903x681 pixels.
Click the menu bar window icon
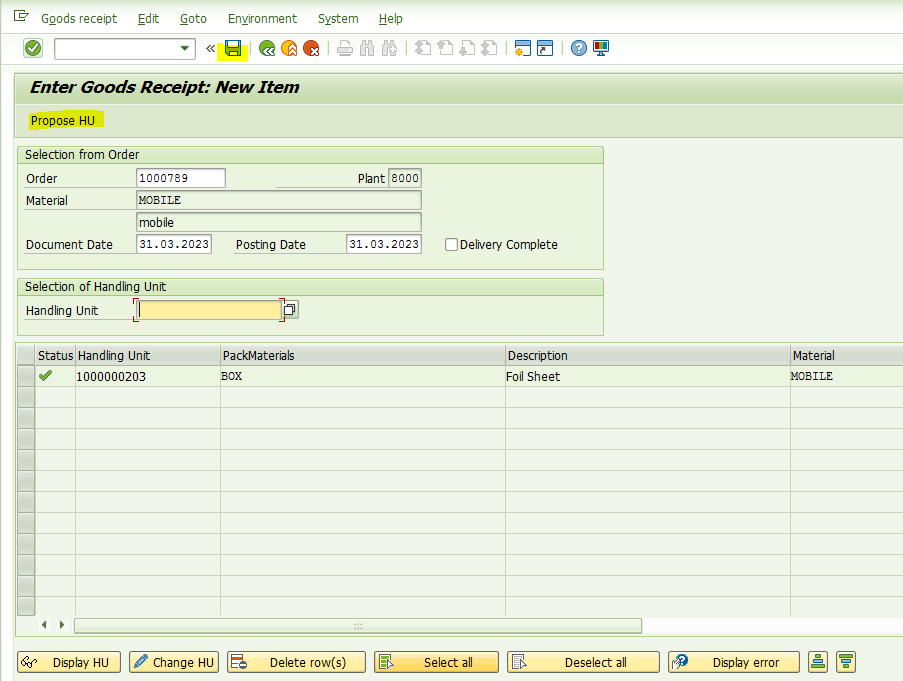(21, 16)
